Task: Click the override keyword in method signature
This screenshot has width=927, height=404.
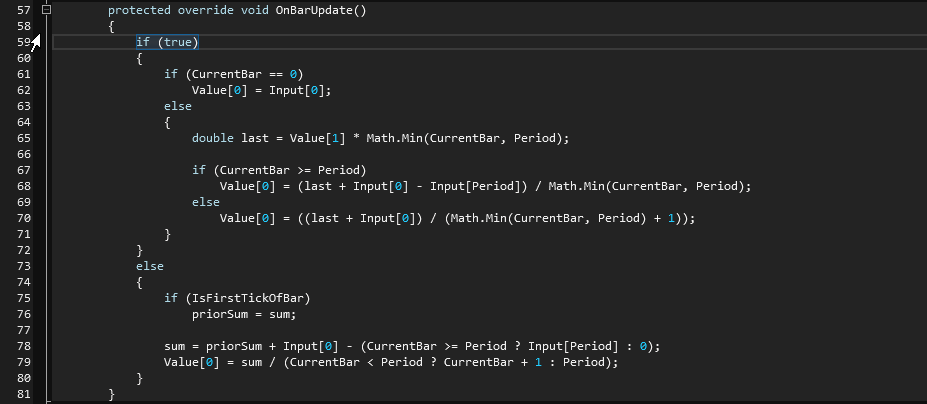Action: (x=212, y=10)
